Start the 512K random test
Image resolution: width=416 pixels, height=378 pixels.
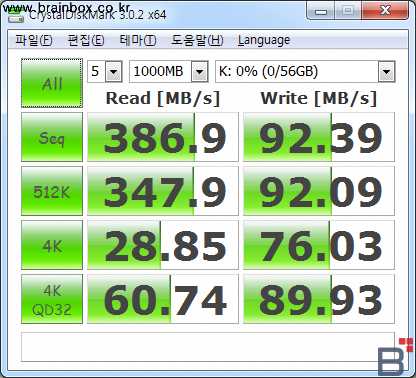tap(52, 191)
